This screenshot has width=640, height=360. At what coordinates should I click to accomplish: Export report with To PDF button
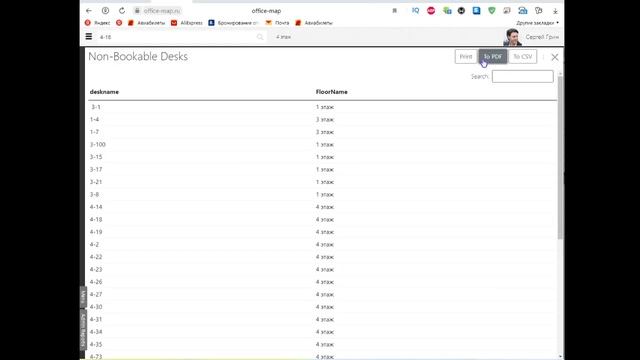coord(493,57)
